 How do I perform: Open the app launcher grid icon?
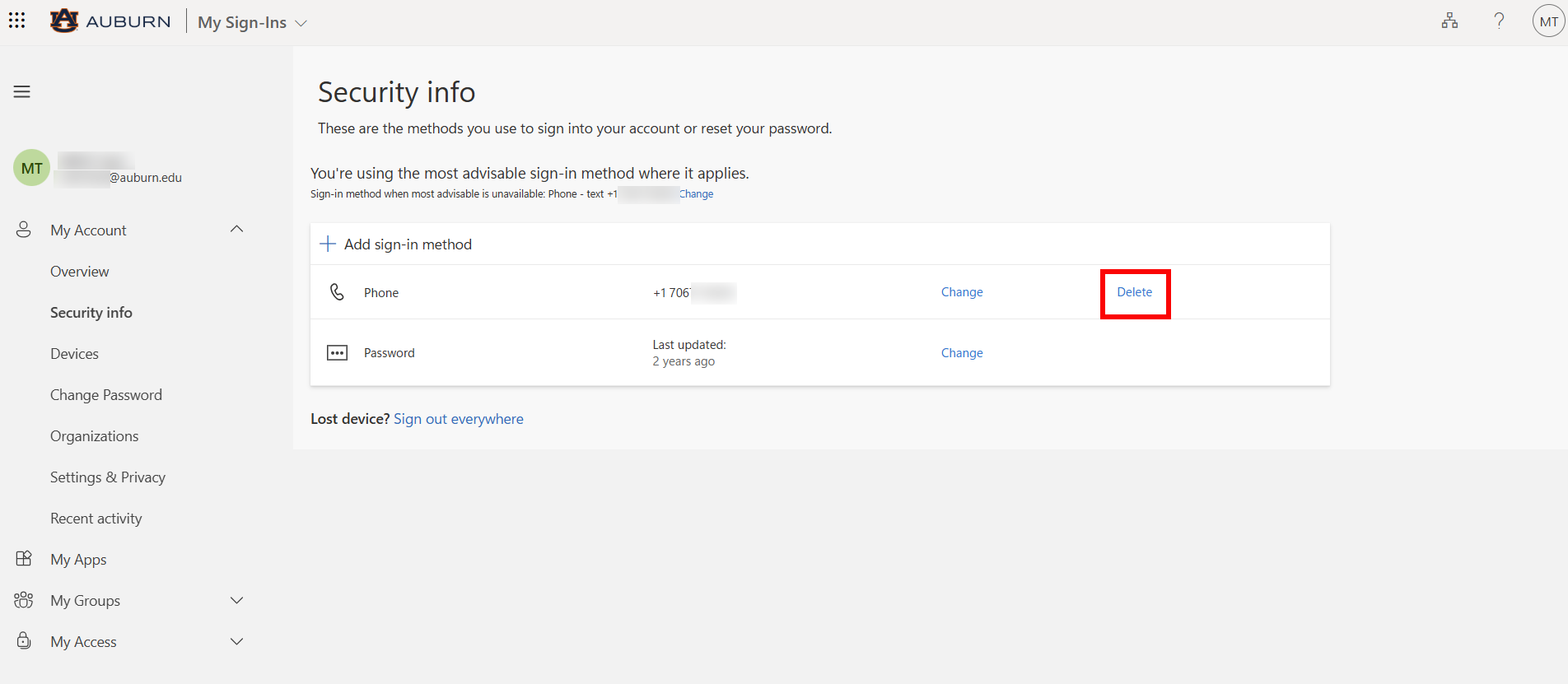[17, 21]
